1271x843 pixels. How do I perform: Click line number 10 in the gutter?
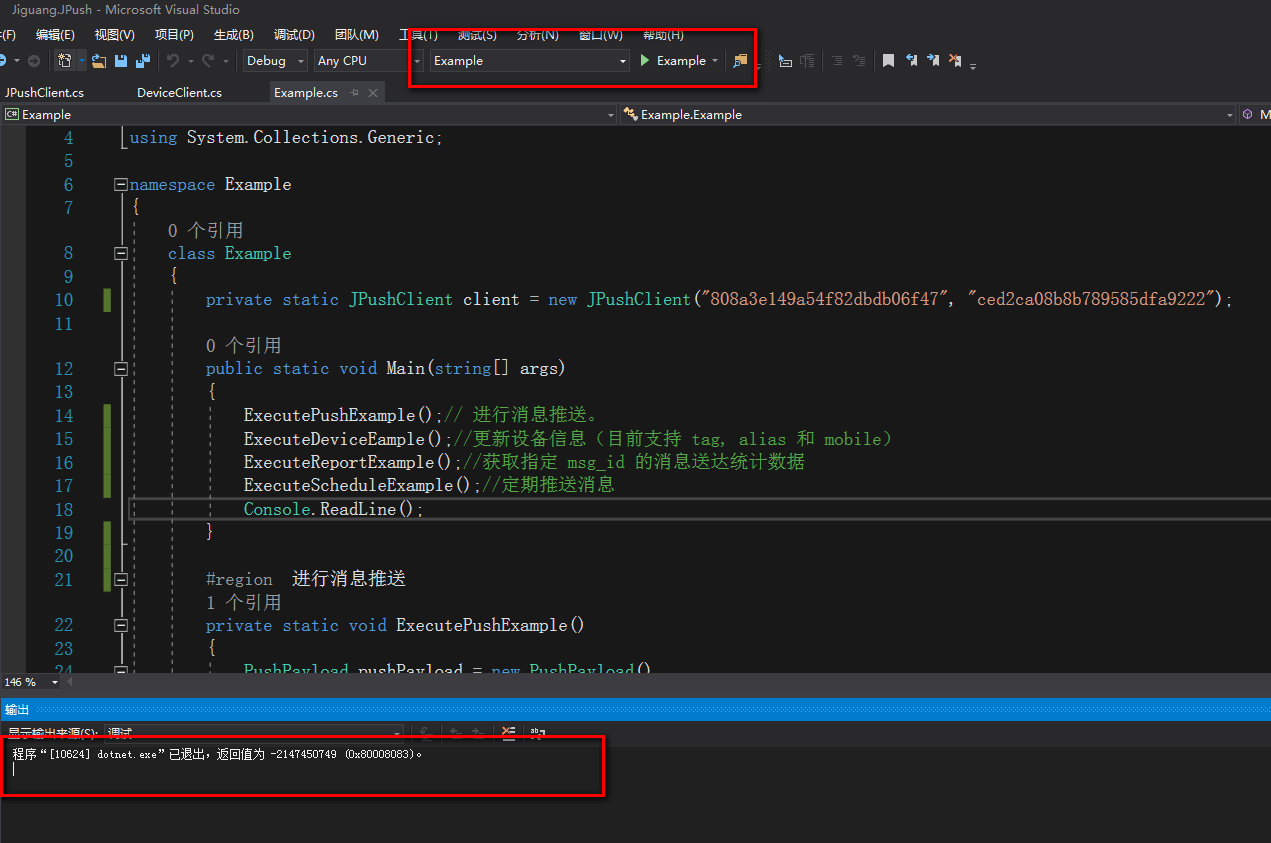[x=64, y=300]
